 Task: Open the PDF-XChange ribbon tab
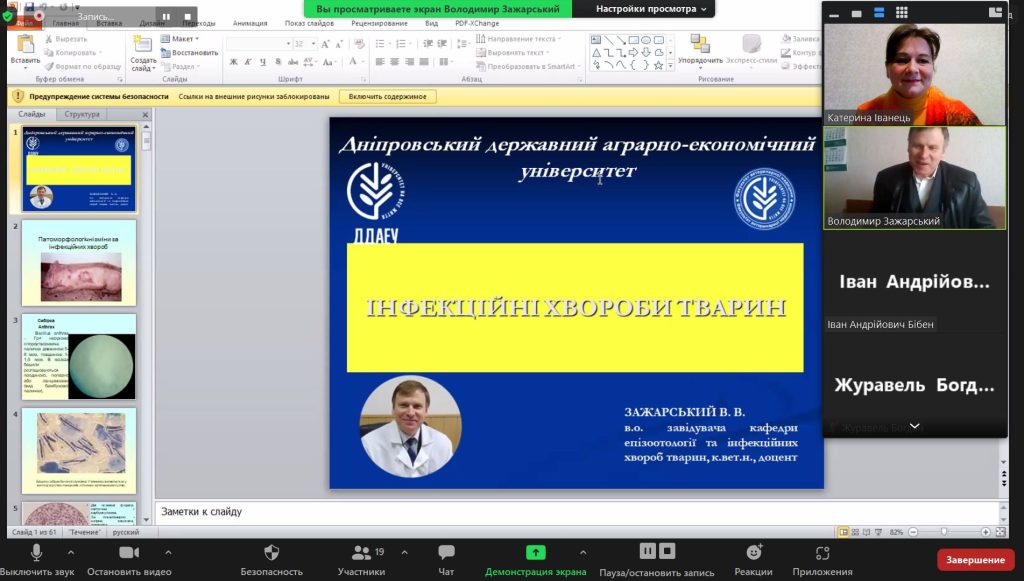tap(477, 24)
